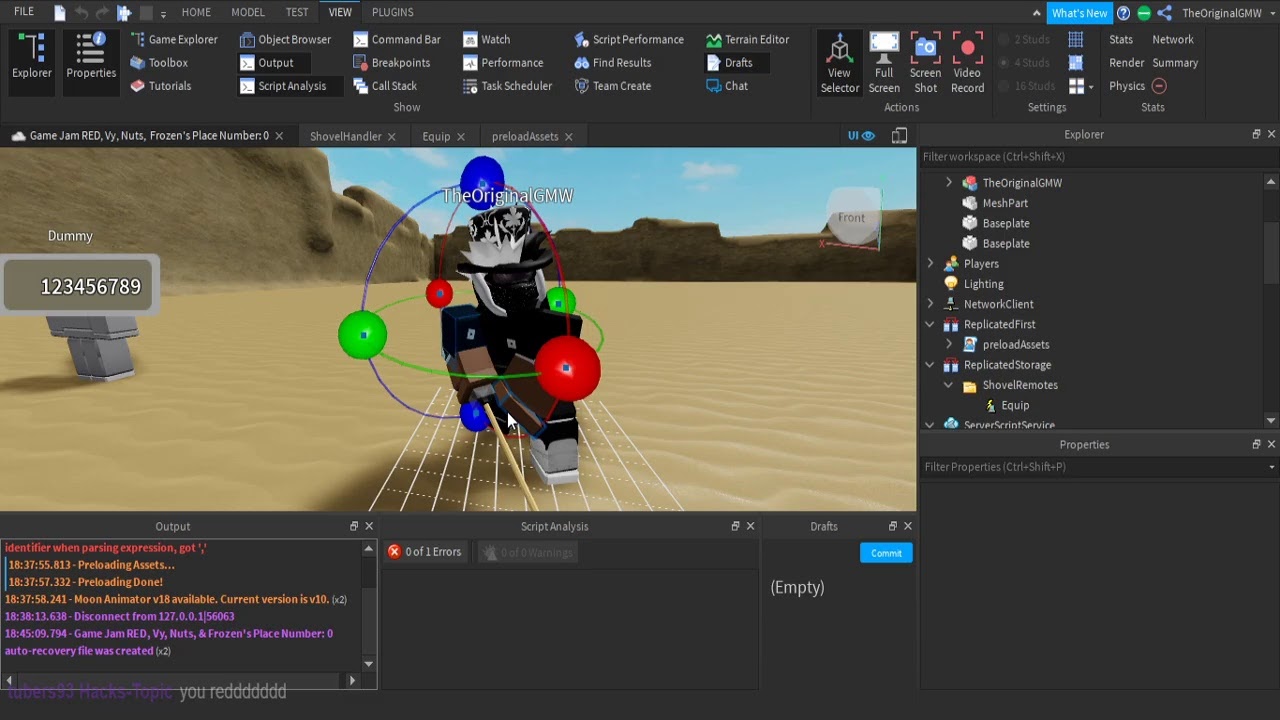Collapse the ShovelRemotes folder
1280x720 pixels.
click(949, 385)
